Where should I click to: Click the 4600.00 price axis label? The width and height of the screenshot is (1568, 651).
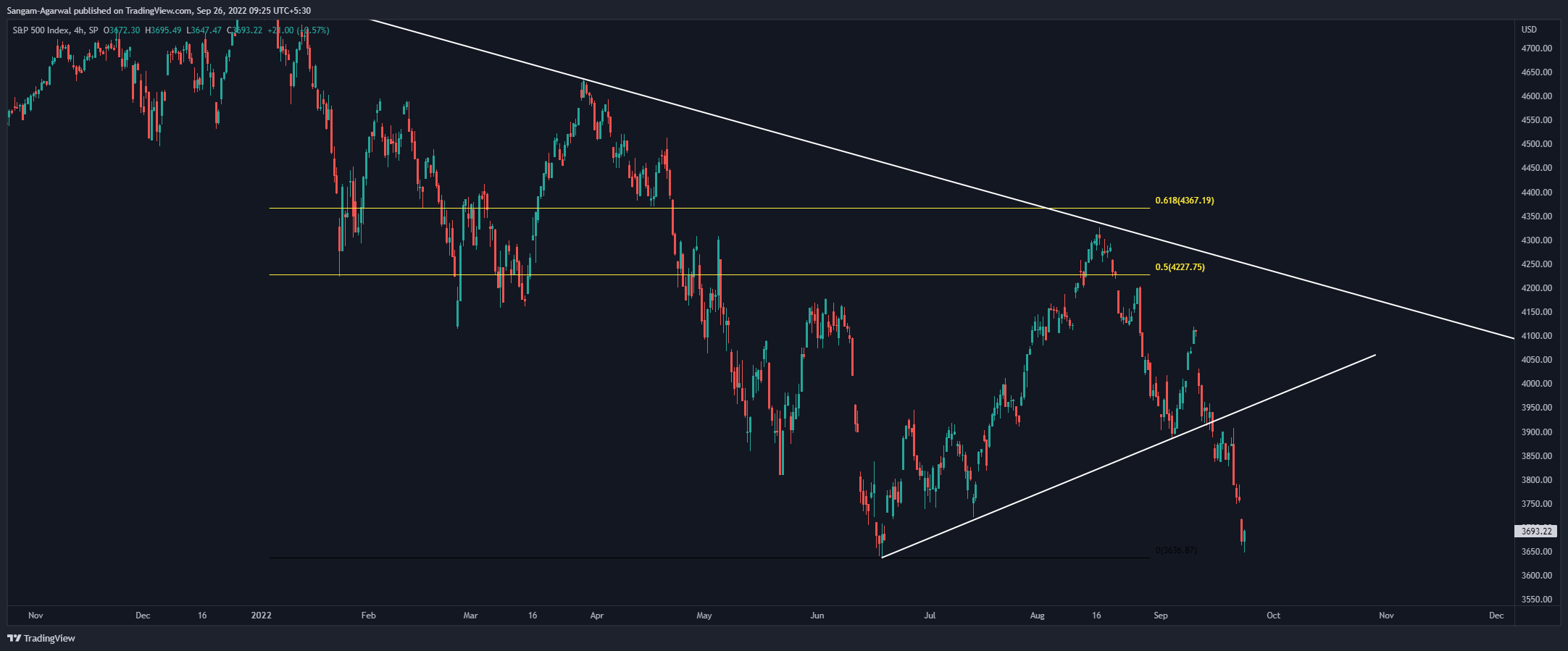coord(1536,96)
